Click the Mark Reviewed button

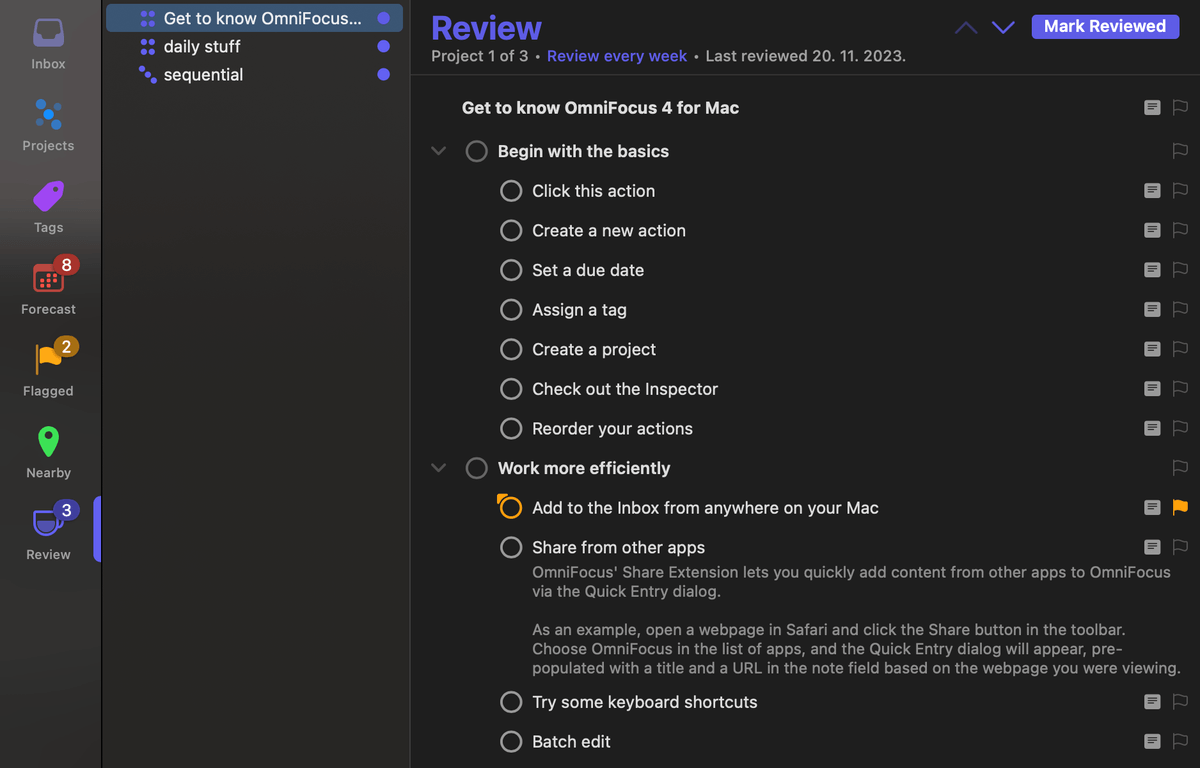click(x=1105, y=26)
